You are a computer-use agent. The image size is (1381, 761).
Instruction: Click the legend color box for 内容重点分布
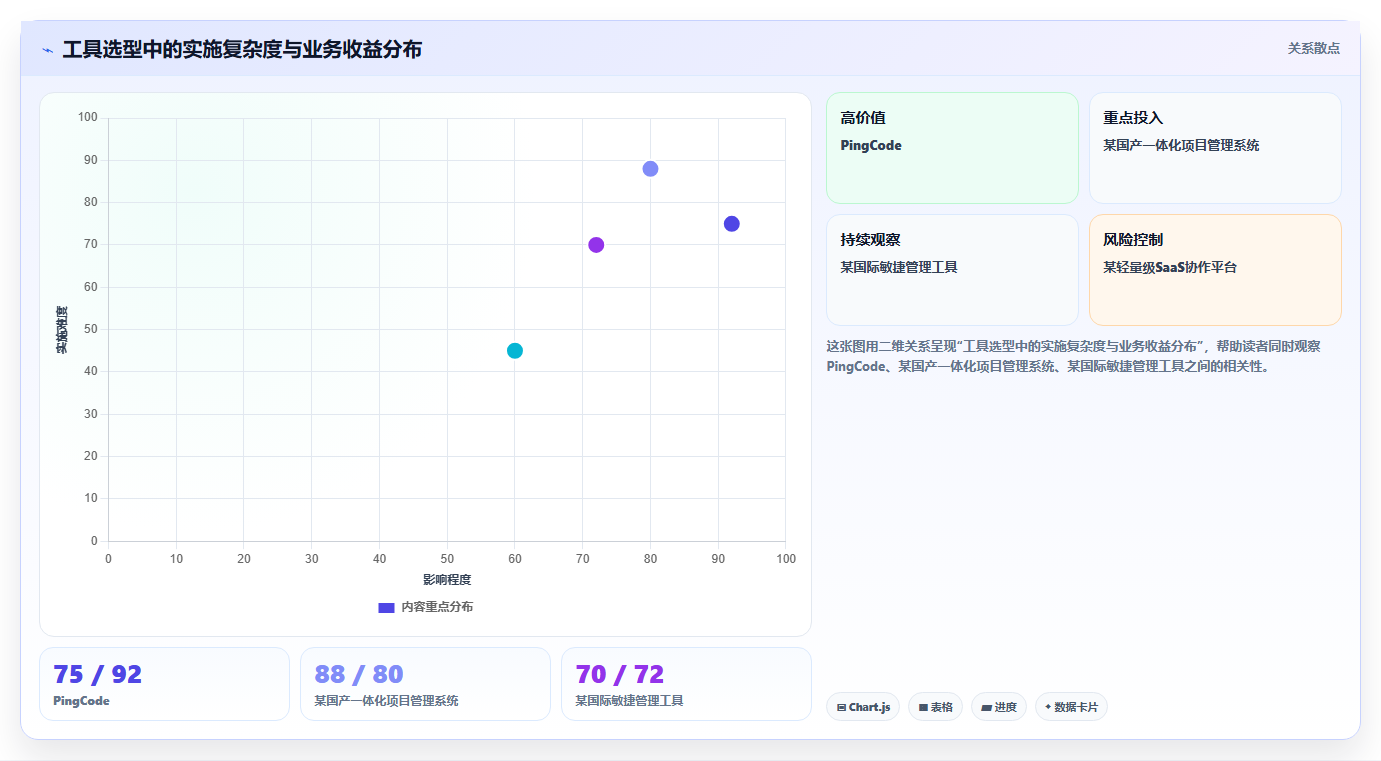pyautogui.click(x=387, y=607)
